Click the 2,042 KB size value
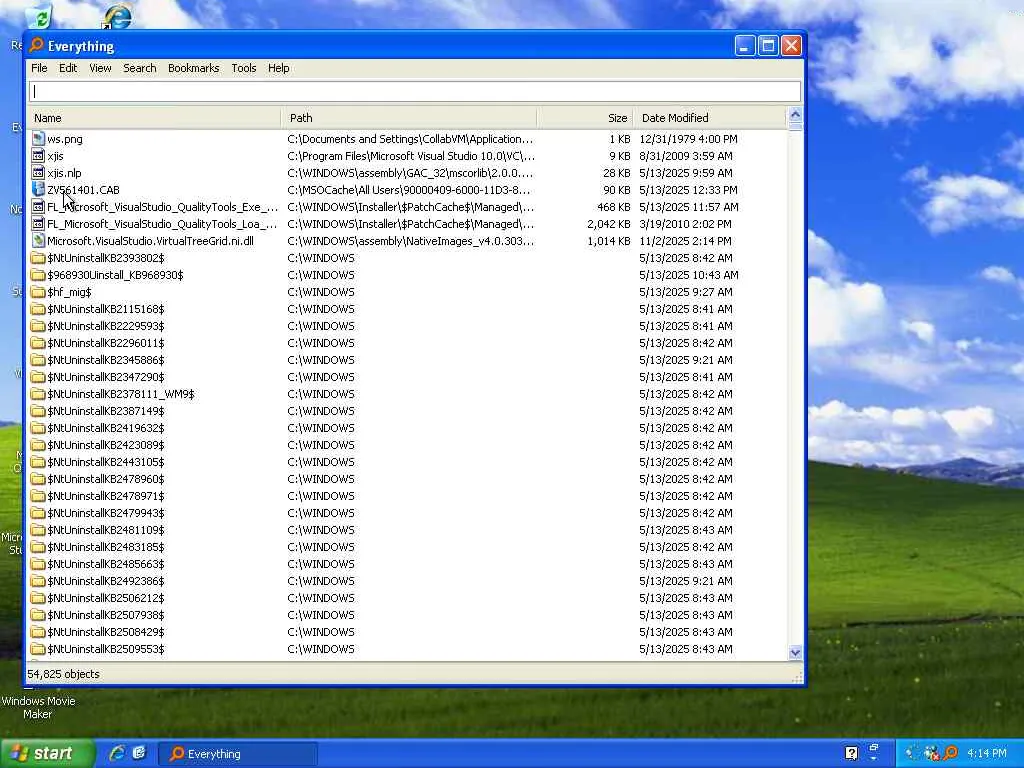The width and height of the screenshot is (1024, 768). pyautogui.click(x=609, y=224)
